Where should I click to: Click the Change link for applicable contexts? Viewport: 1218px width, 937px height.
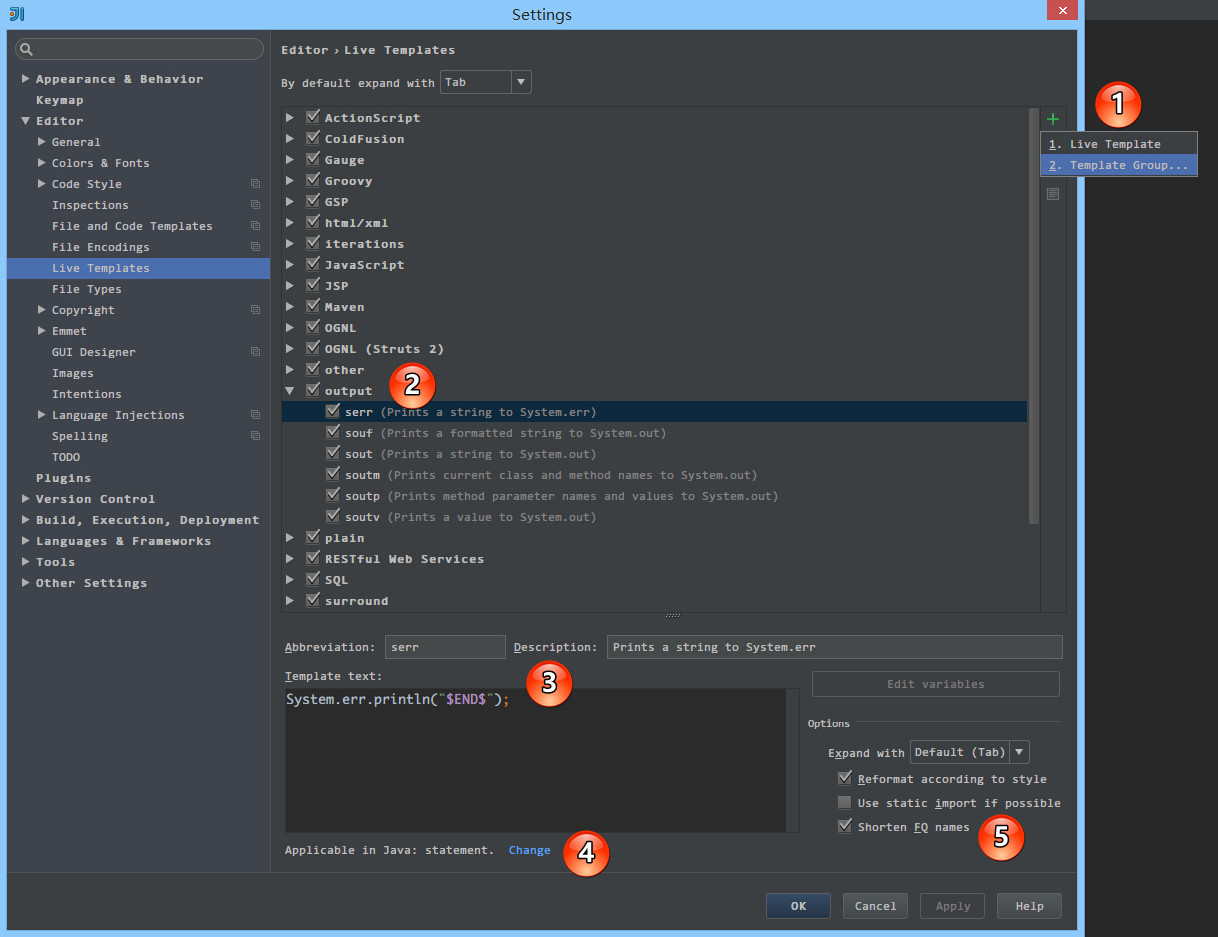529,850
